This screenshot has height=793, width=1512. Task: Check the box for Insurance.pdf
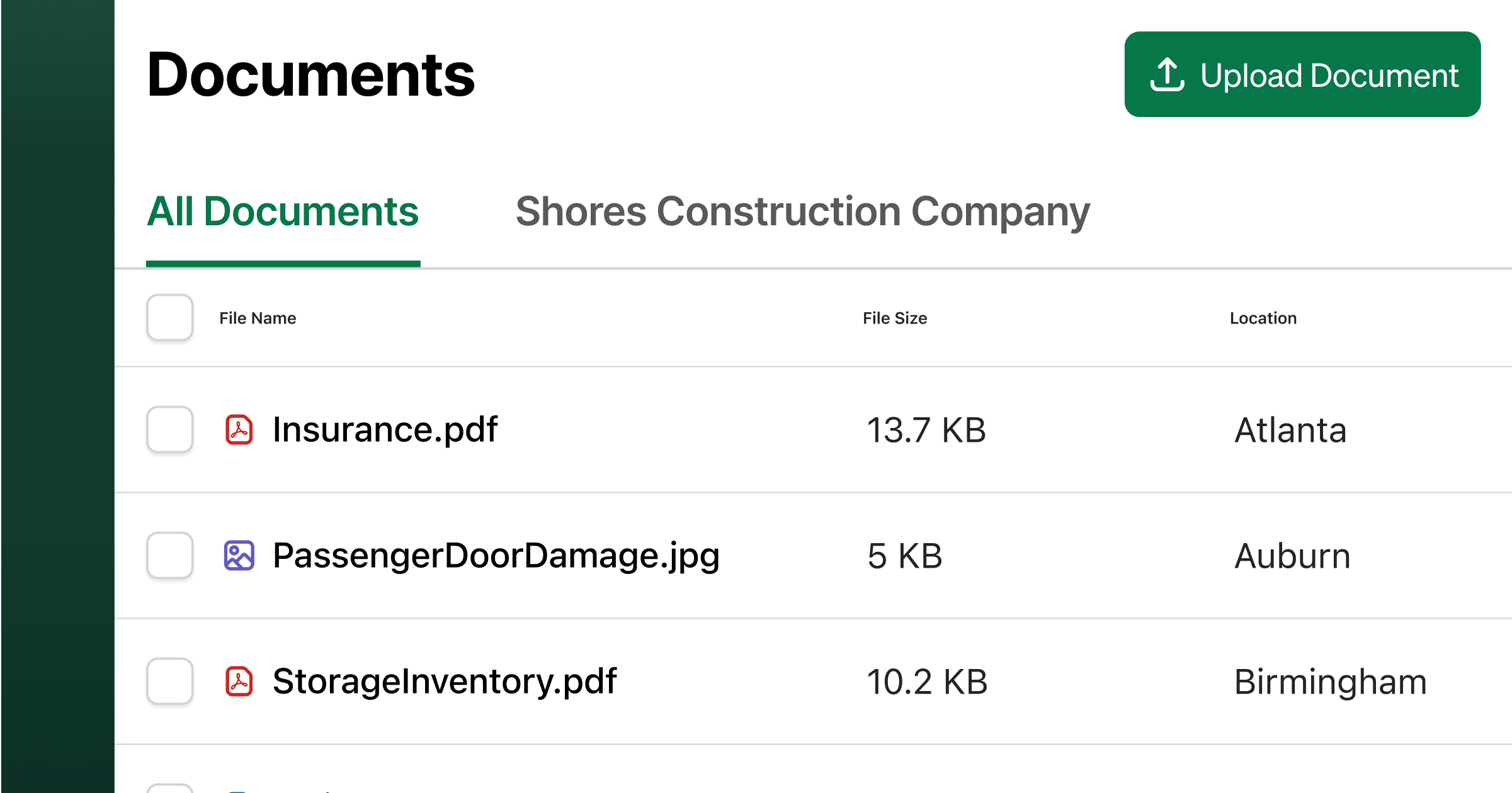tap(170, 430)
